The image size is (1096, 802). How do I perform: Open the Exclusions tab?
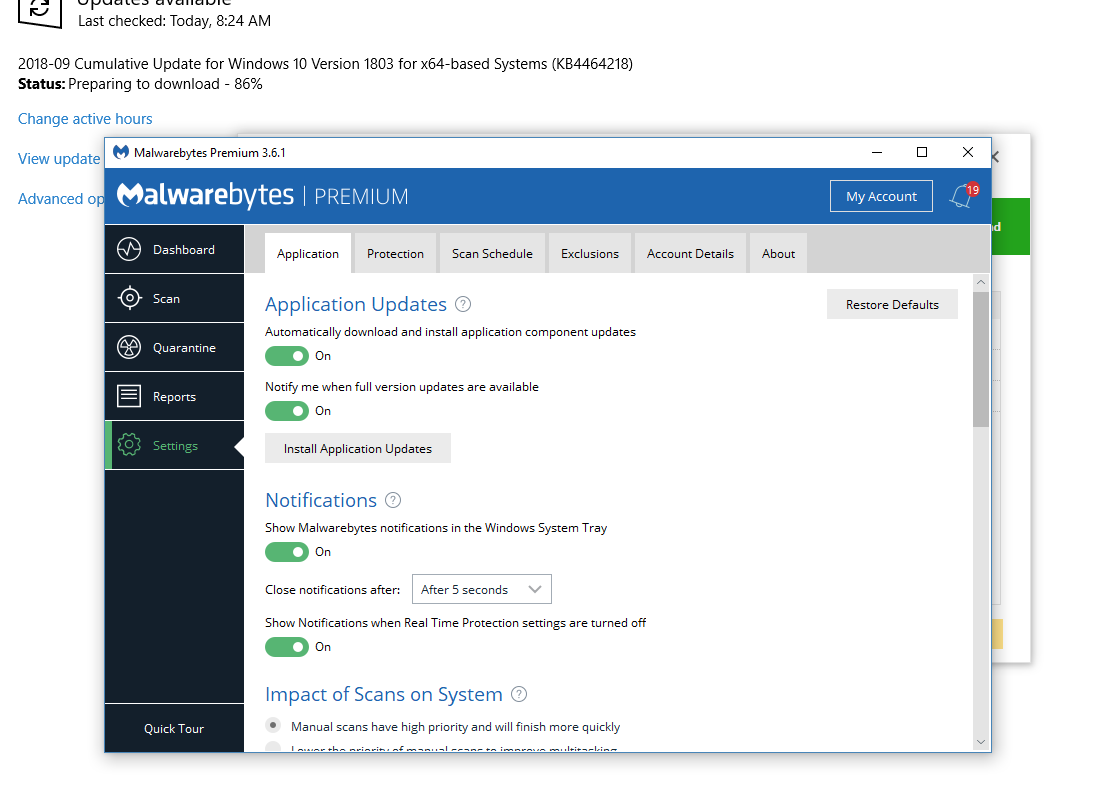[589, 253]
